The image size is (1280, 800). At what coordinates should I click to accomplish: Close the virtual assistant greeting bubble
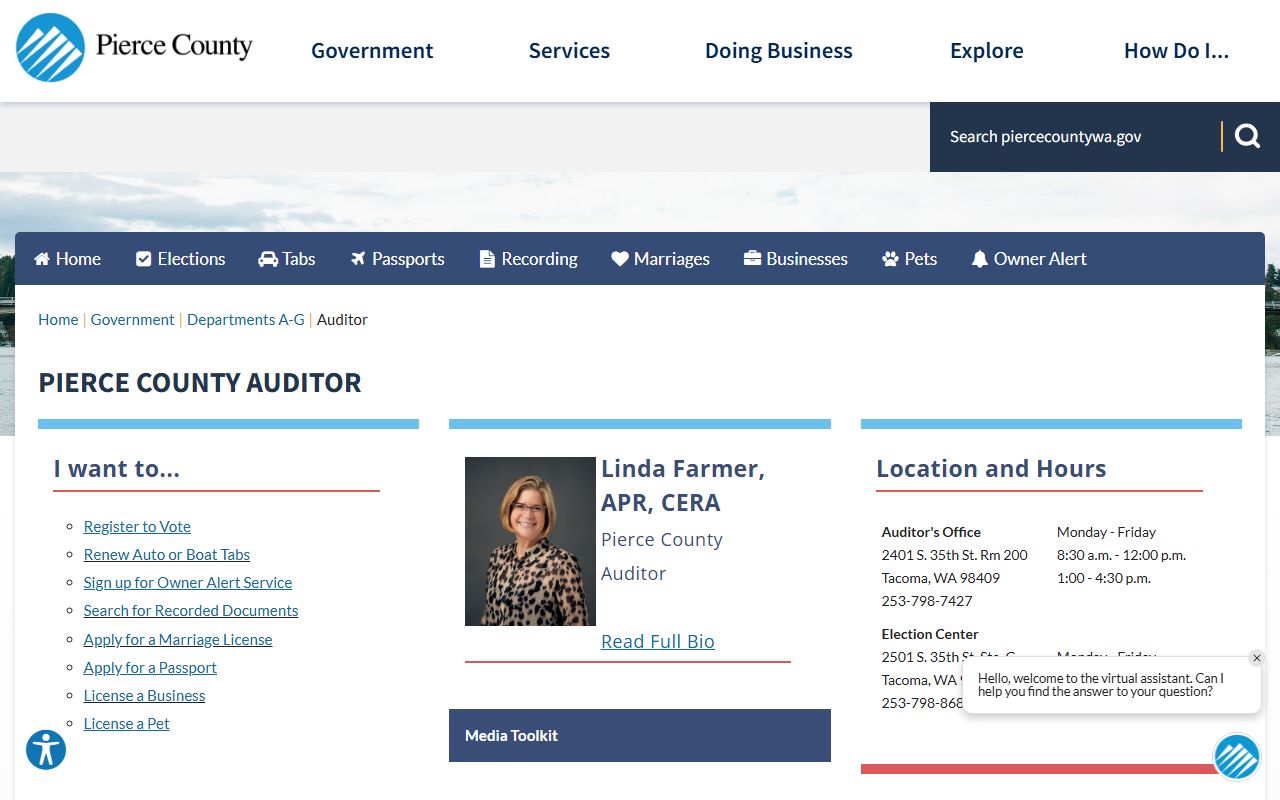point(1257,658)
